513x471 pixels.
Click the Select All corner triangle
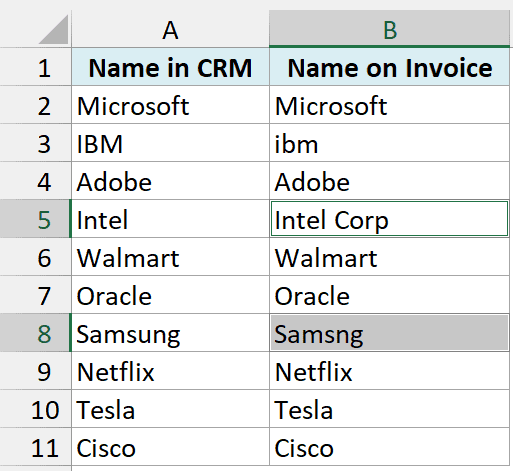[54, 30]
